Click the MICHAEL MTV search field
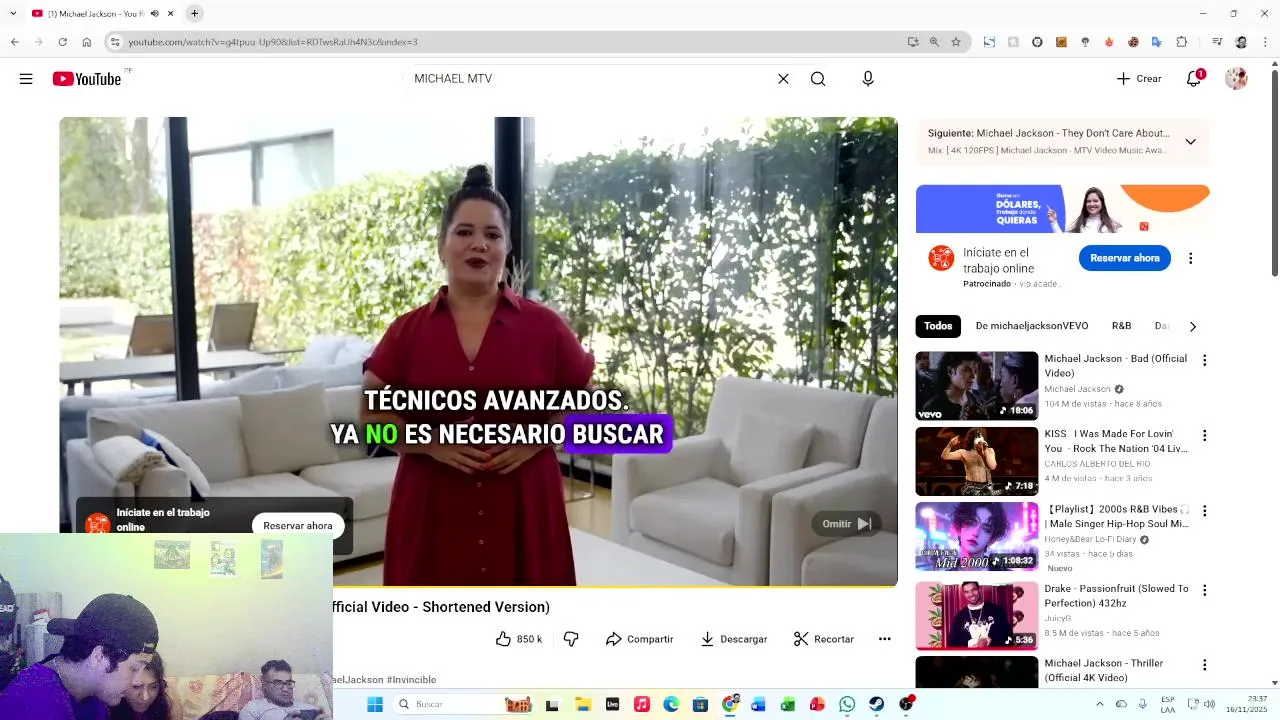 tap(590, 79)
